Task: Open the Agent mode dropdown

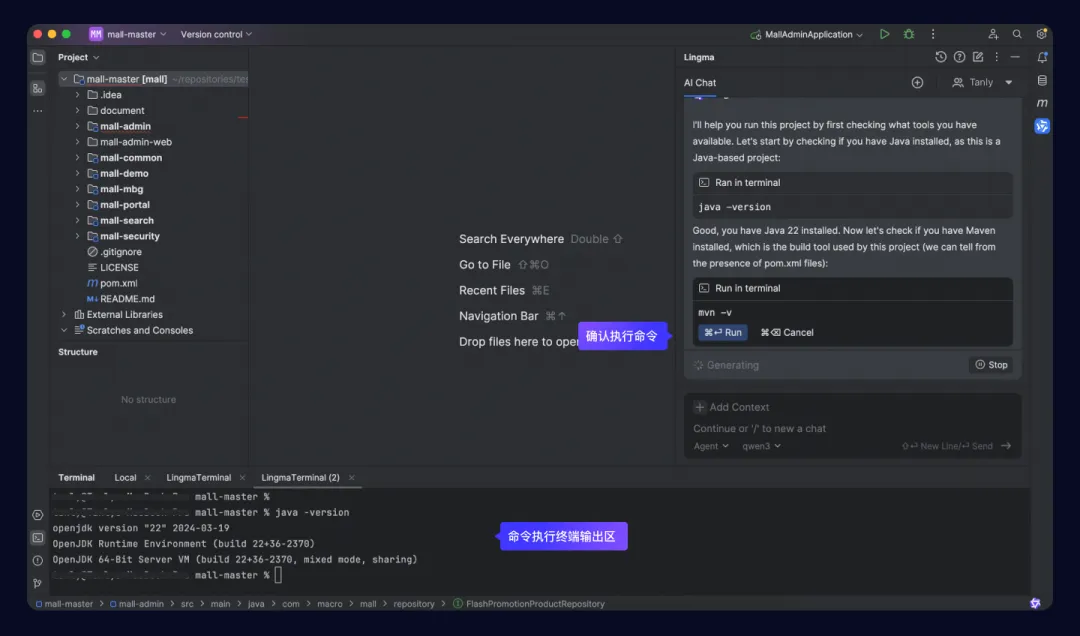Action: point(711,446)
